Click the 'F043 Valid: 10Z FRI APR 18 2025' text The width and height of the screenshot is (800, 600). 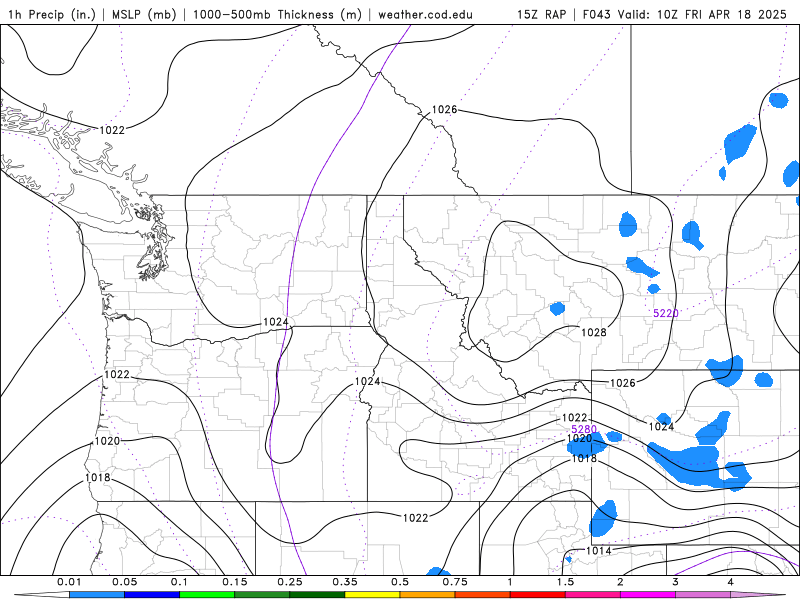coord(685,14)
